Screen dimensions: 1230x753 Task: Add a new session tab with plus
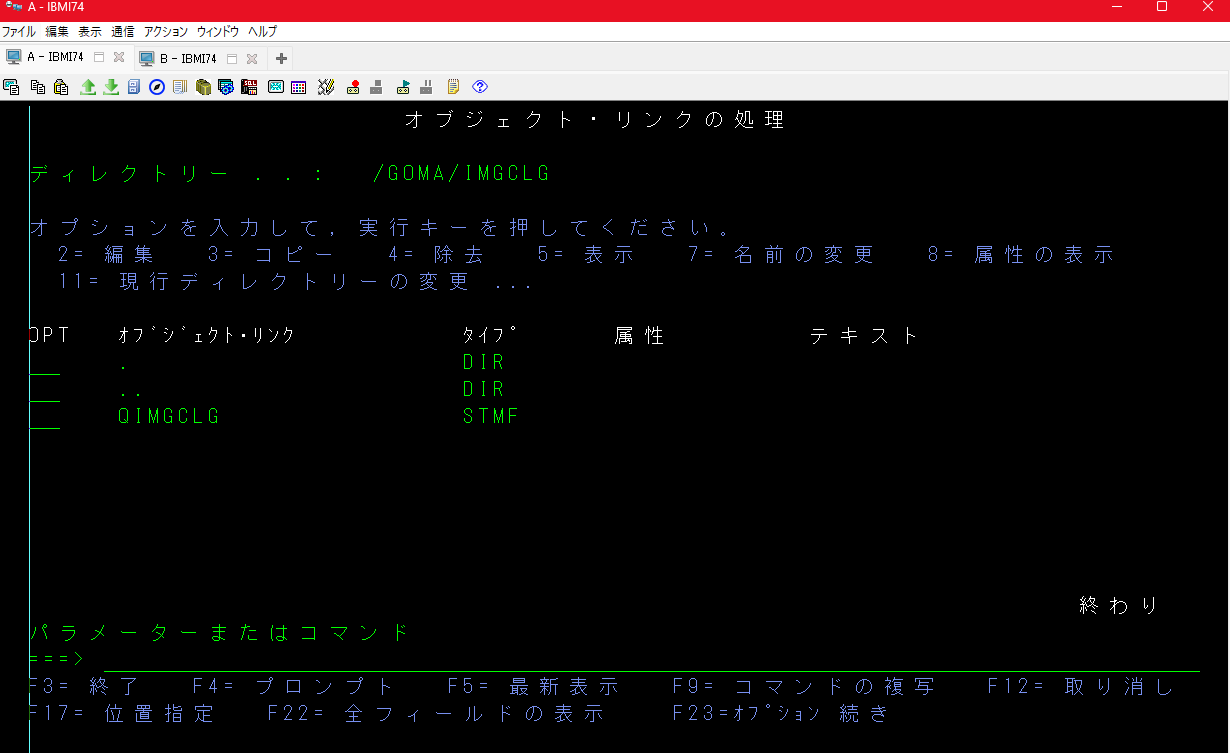[281, 58]
